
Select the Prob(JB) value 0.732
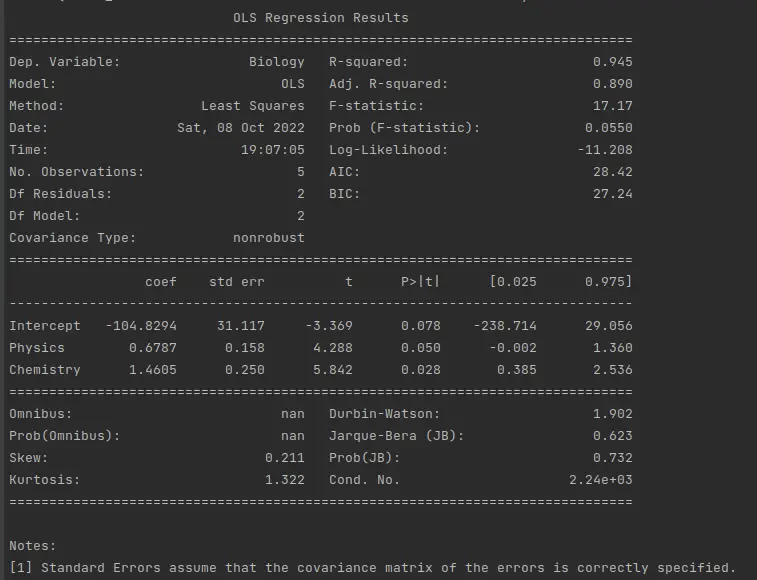click(x=613, y=458)
